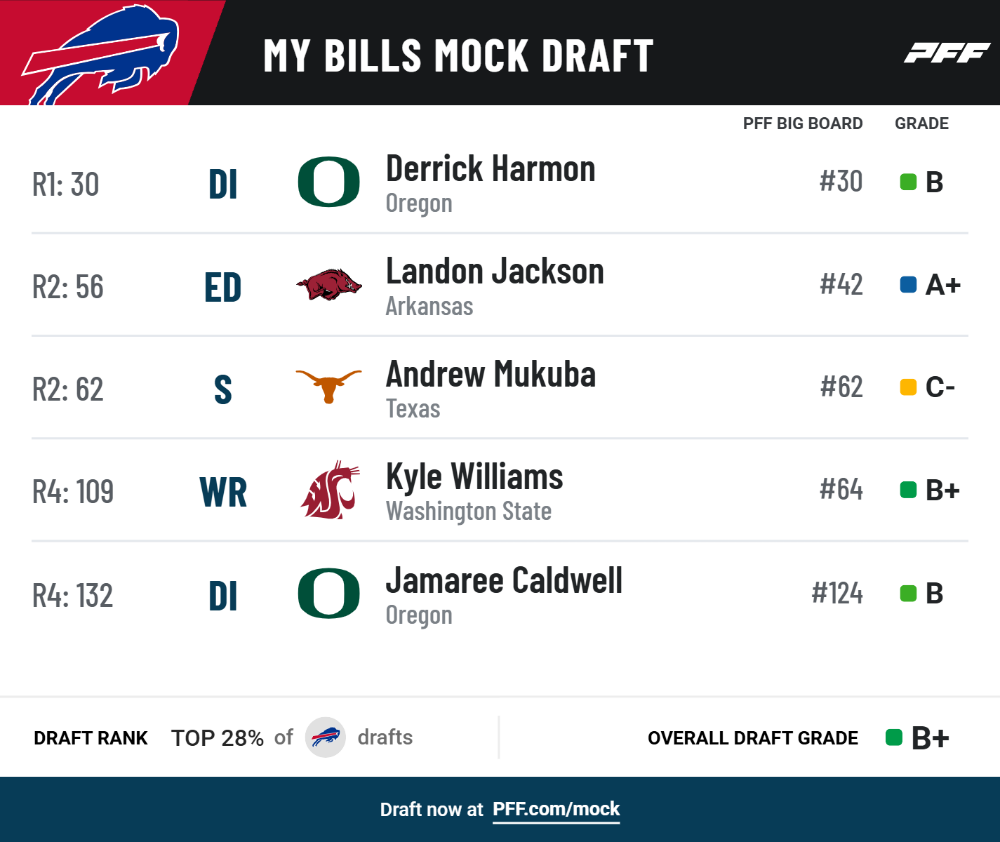Select the R2: 62 pick label
Image resolution: width=1000 pixels, height=842 pixels.
(68, 389)
